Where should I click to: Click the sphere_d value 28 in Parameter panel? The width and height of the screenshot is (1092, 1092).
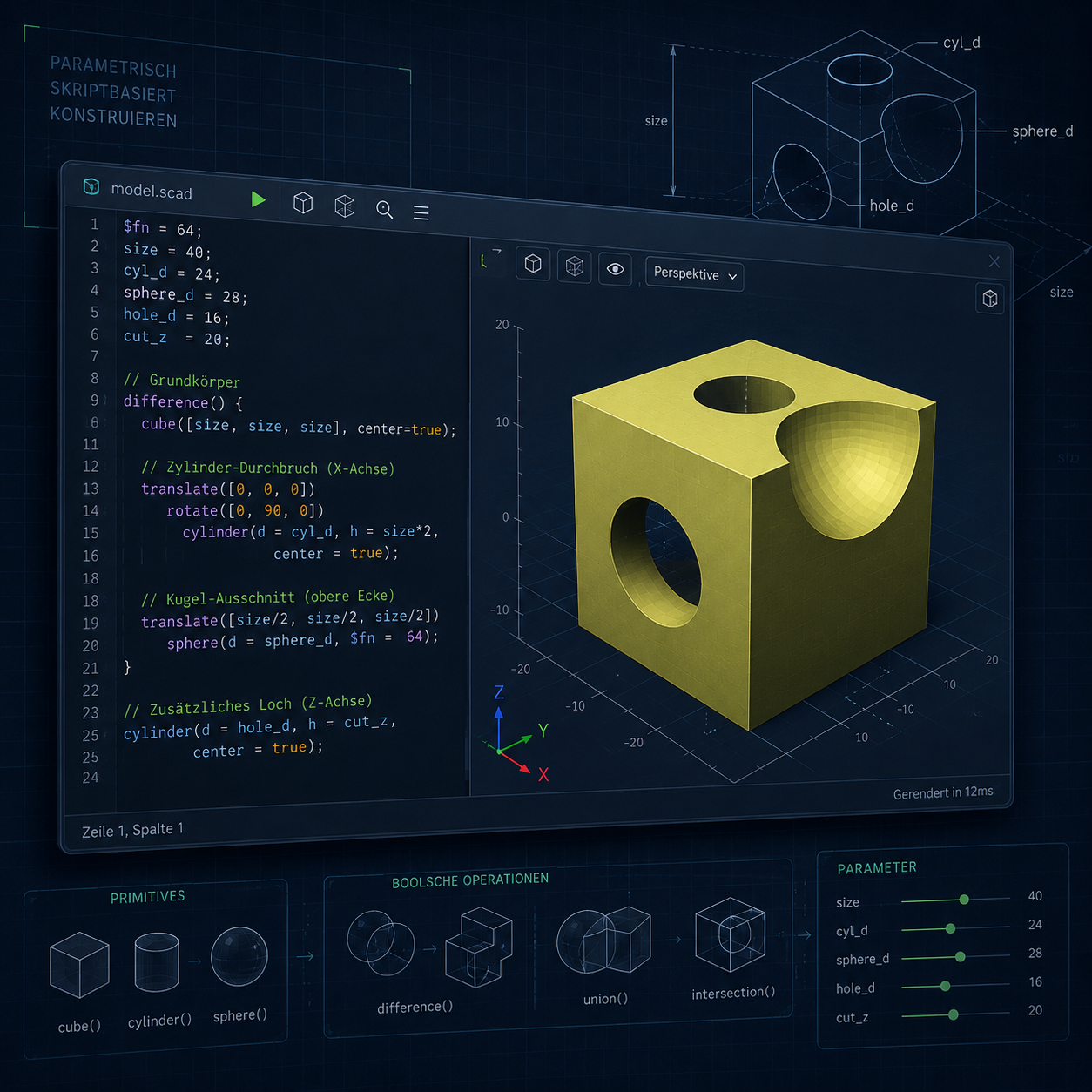pos(1035,954)
